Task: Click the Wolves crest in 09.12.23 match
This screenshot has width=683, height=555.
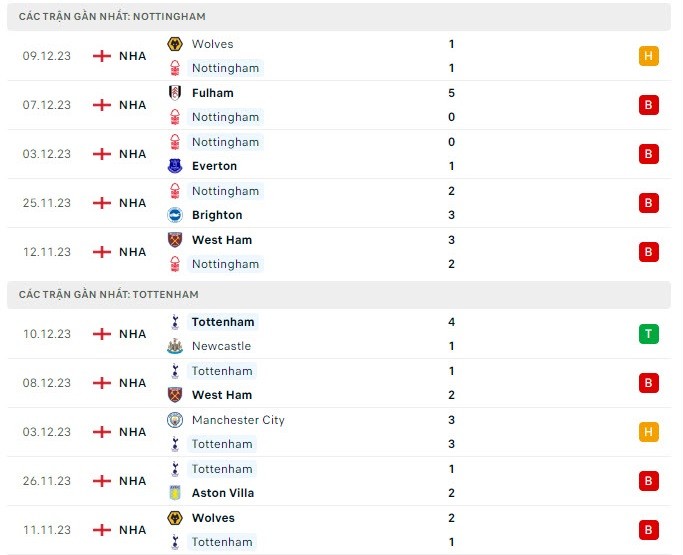Action: point(176,44)
